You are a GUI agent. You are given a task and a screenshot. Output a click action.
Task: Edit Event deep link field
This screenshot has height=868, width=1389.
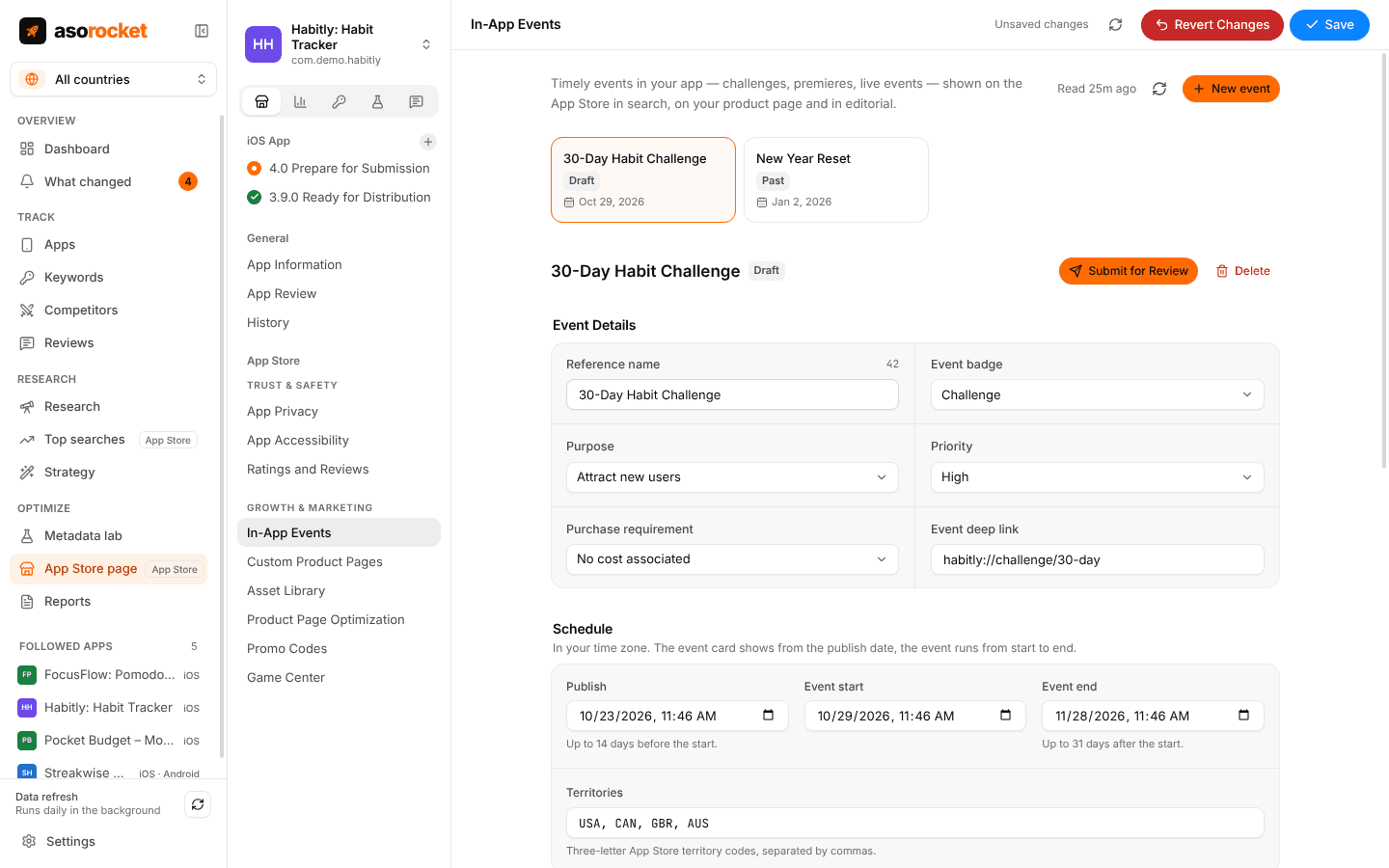1098,559
